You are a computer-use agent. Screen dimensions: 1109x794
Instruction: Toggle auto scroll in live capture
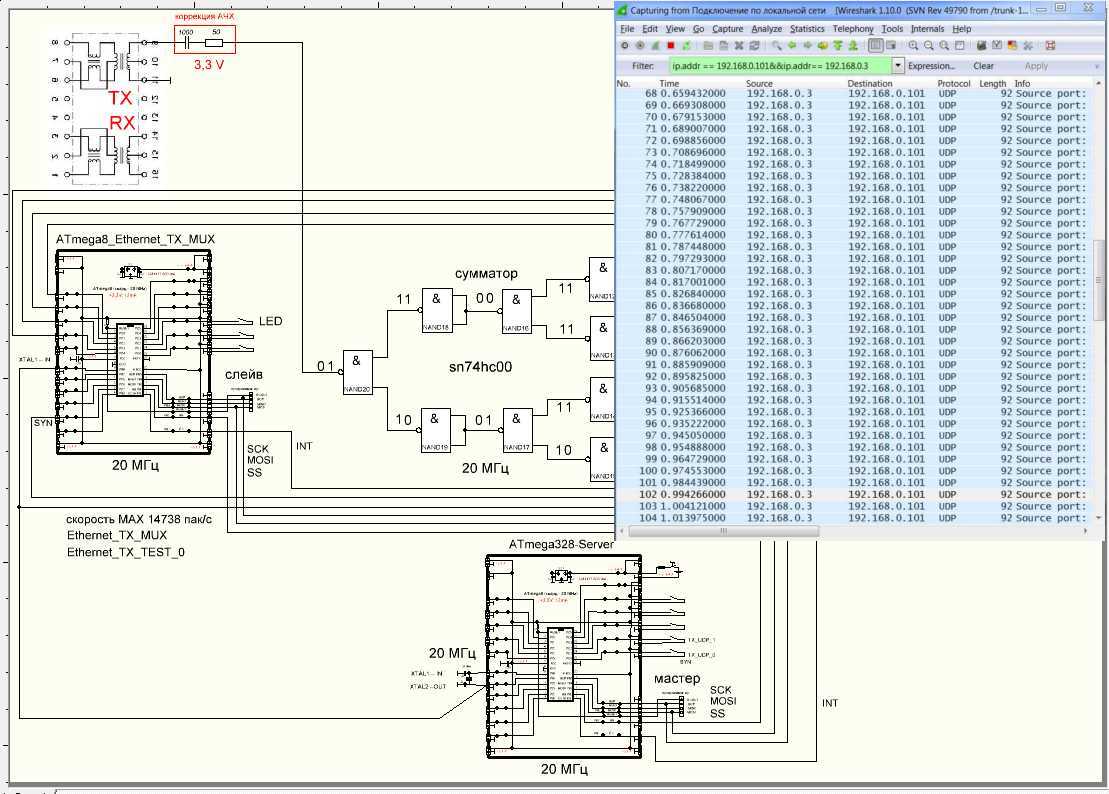click(x=890, y=46)
